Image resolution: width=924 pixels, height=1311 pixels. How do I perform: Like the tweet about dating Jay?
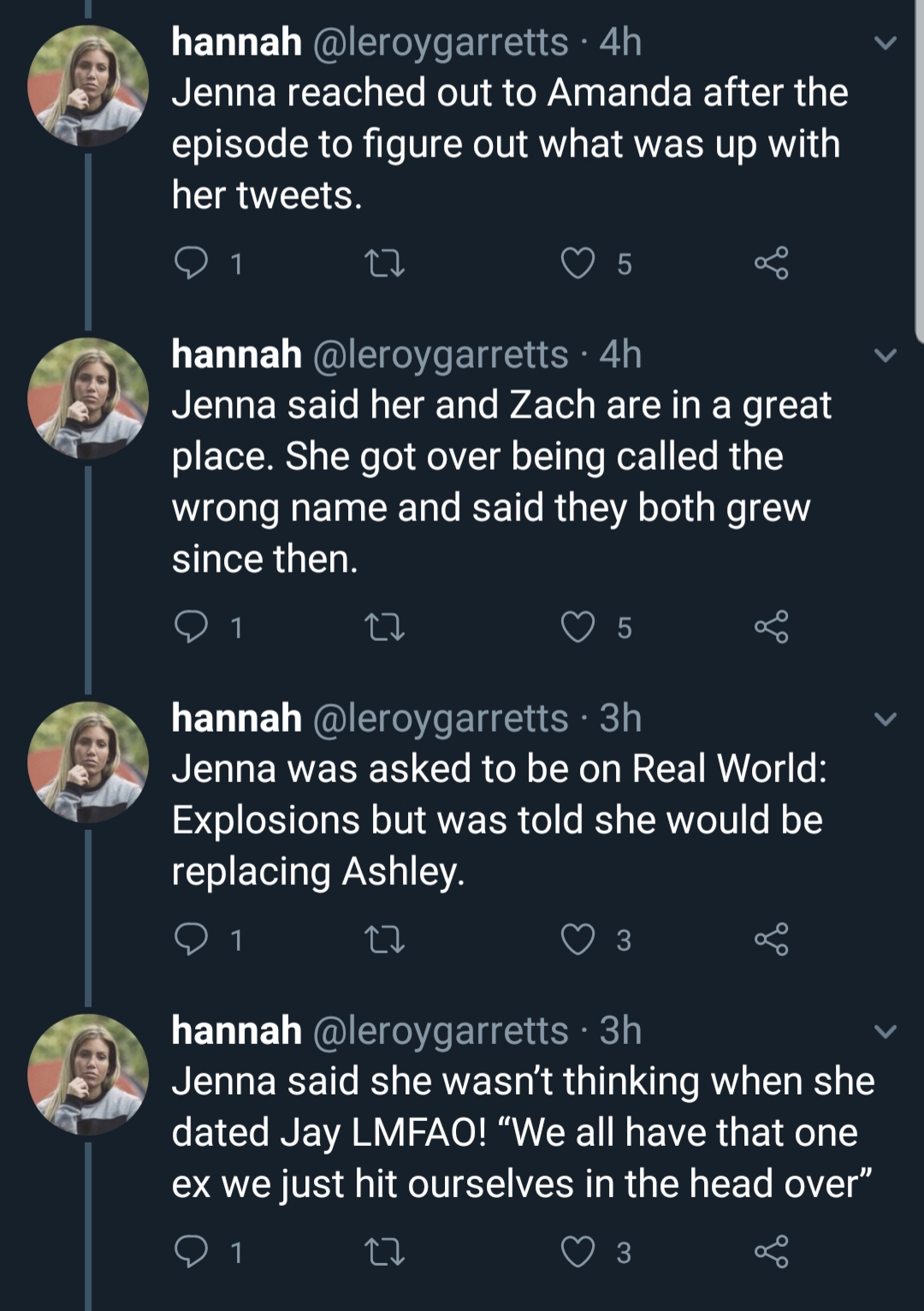(x=577, y=1252)
